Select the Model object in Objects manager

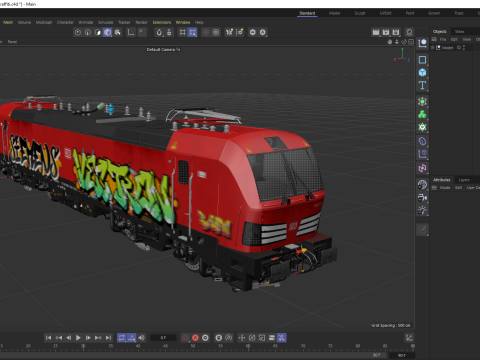pos(447,48)
